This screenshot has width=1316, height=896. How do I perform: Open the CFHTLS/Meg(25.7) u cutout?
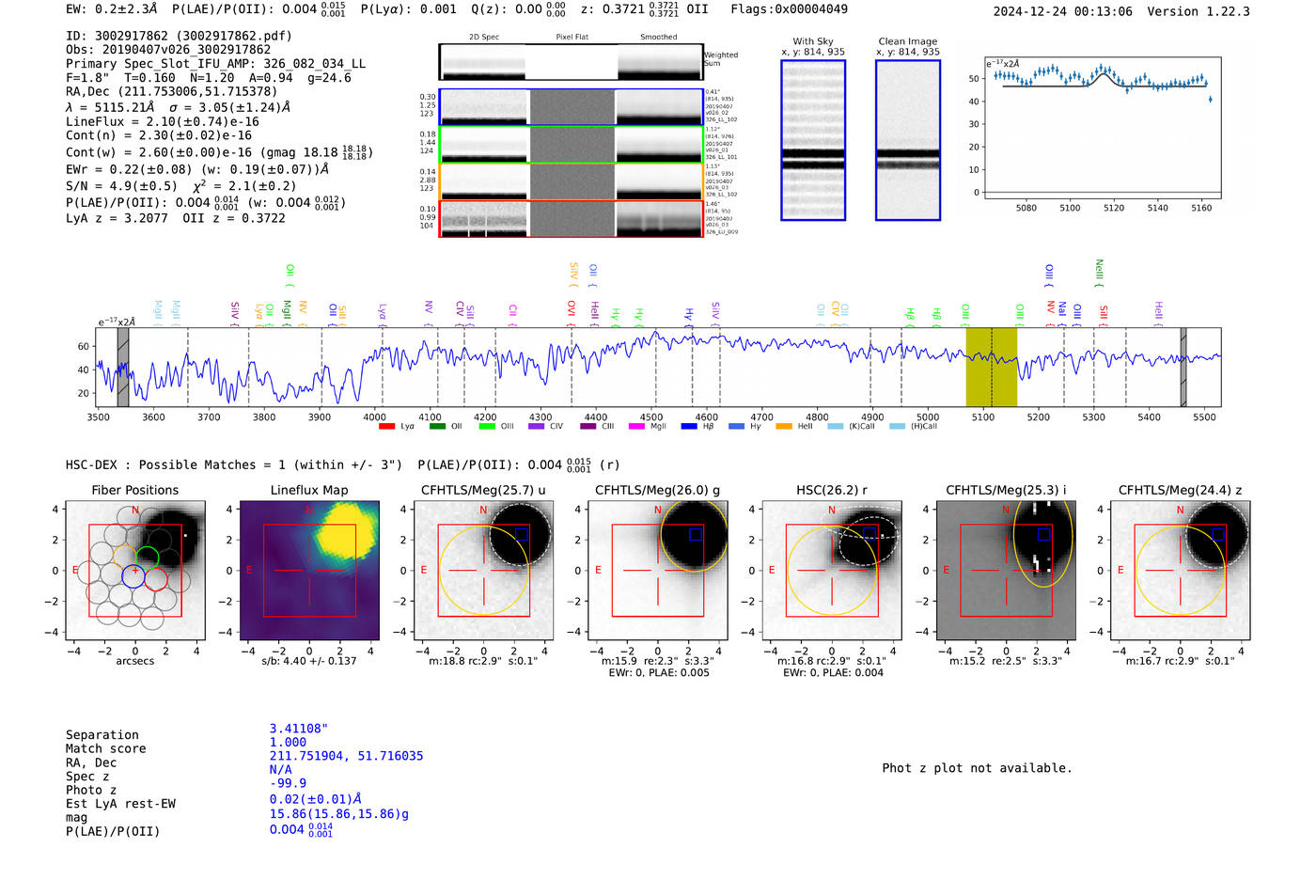[x=483, y=570]
